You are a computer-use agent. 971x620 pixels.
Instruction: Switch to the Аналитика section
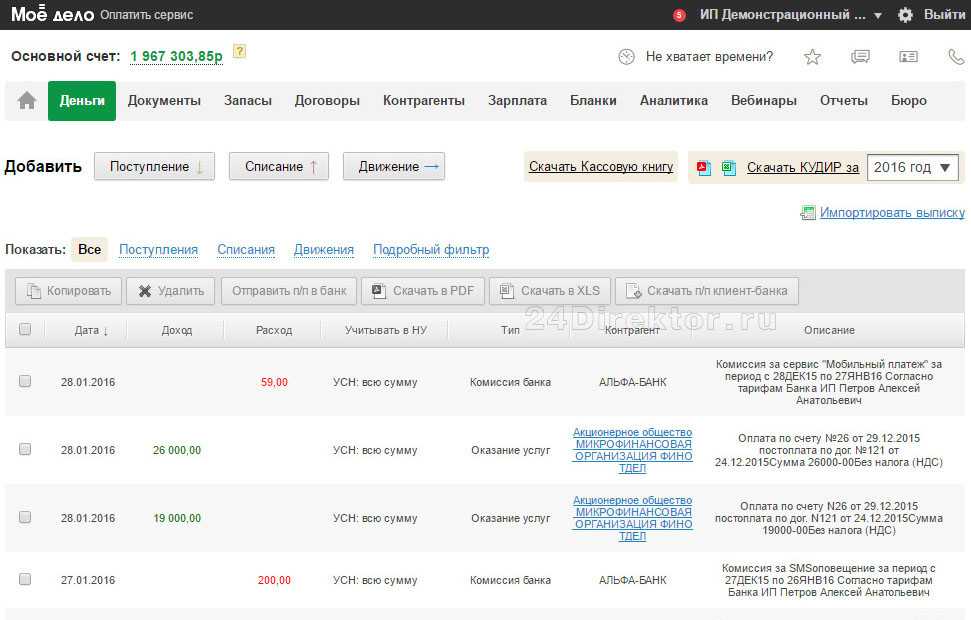click(x=673, y=101)
